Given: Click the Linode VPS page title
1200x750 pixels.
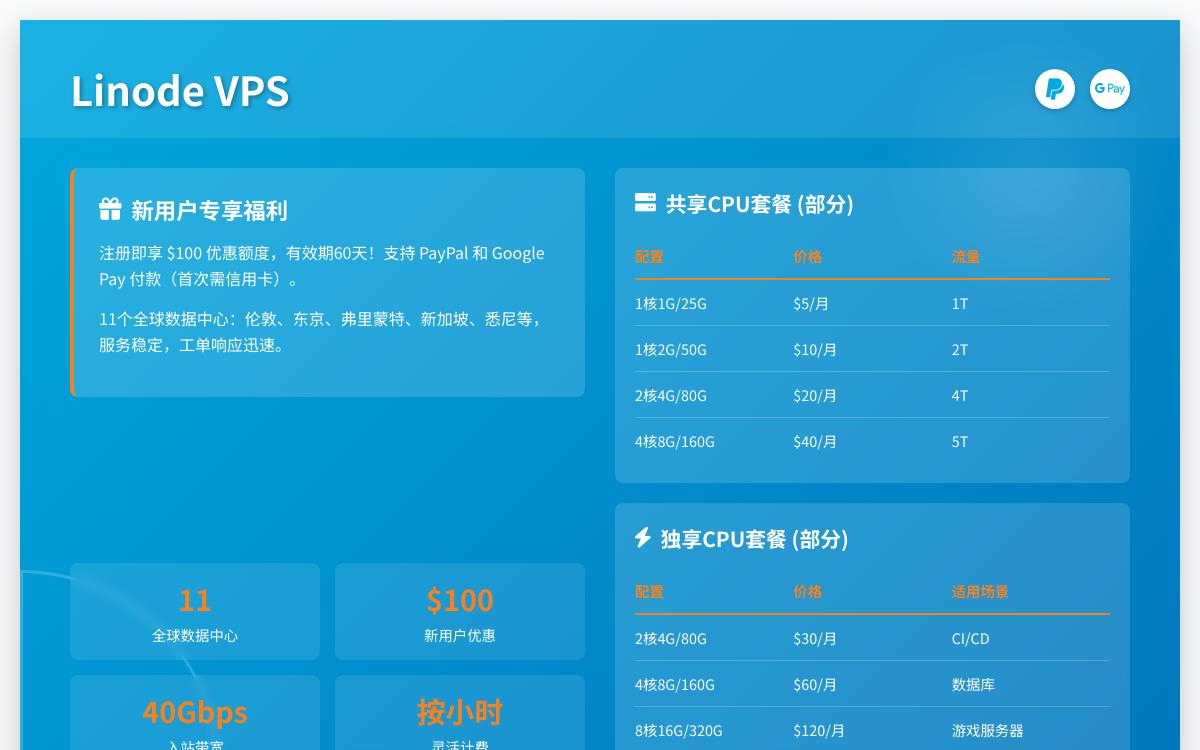Looking at the screenshot, I should (180, 90).
